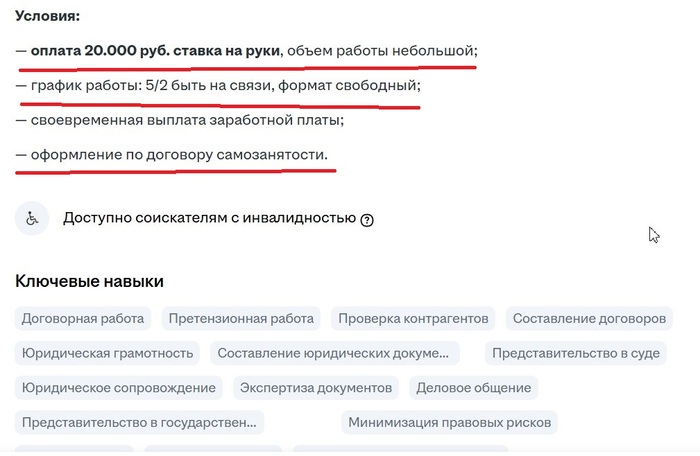Select the Проверка контрагентов tag
The width and height of the screenshot is (700, 456).
coord(413,319)
